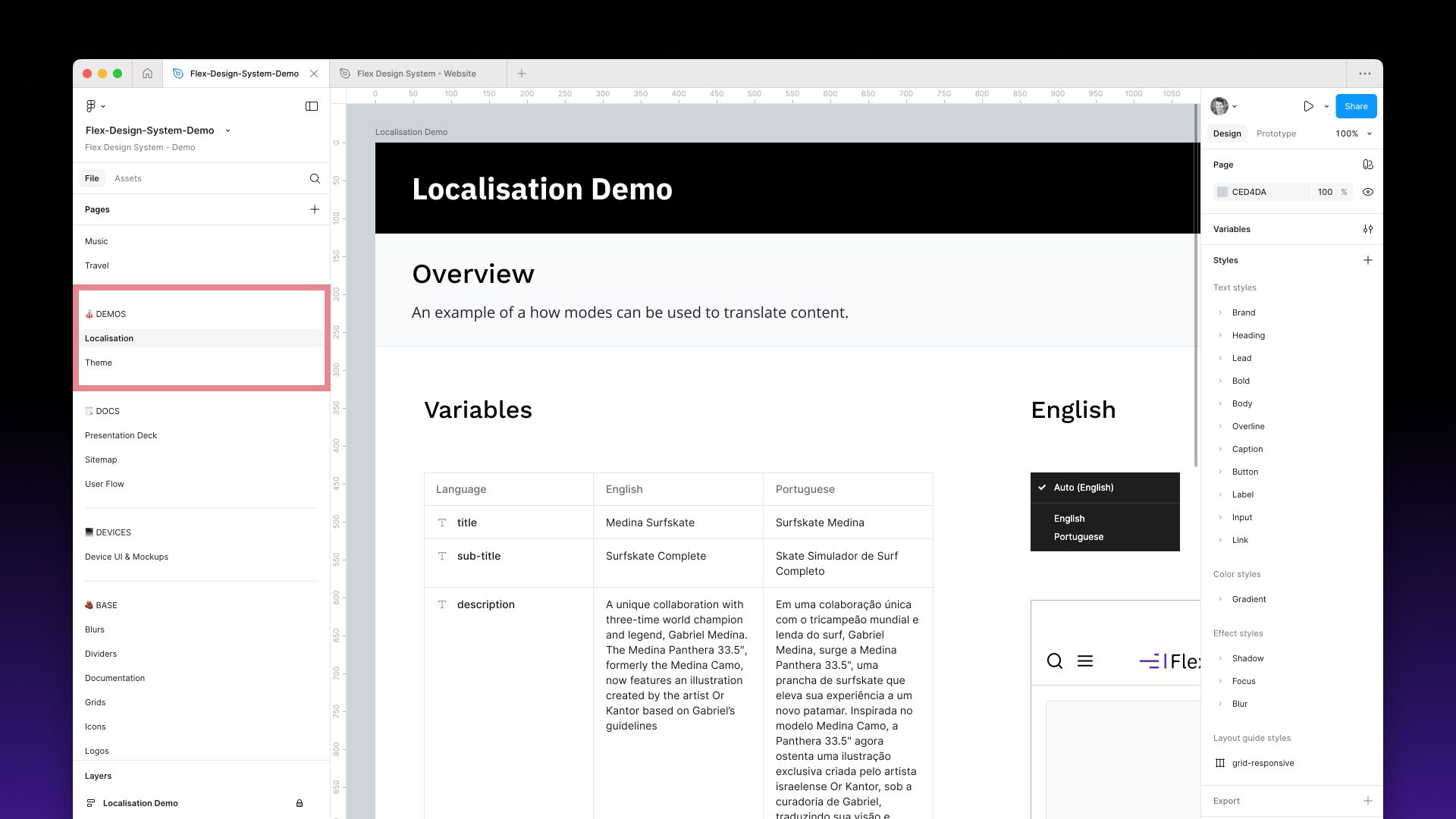Switch to the Assets tab
Viewport: 1456px width, 819px height.
pos(127,178)
